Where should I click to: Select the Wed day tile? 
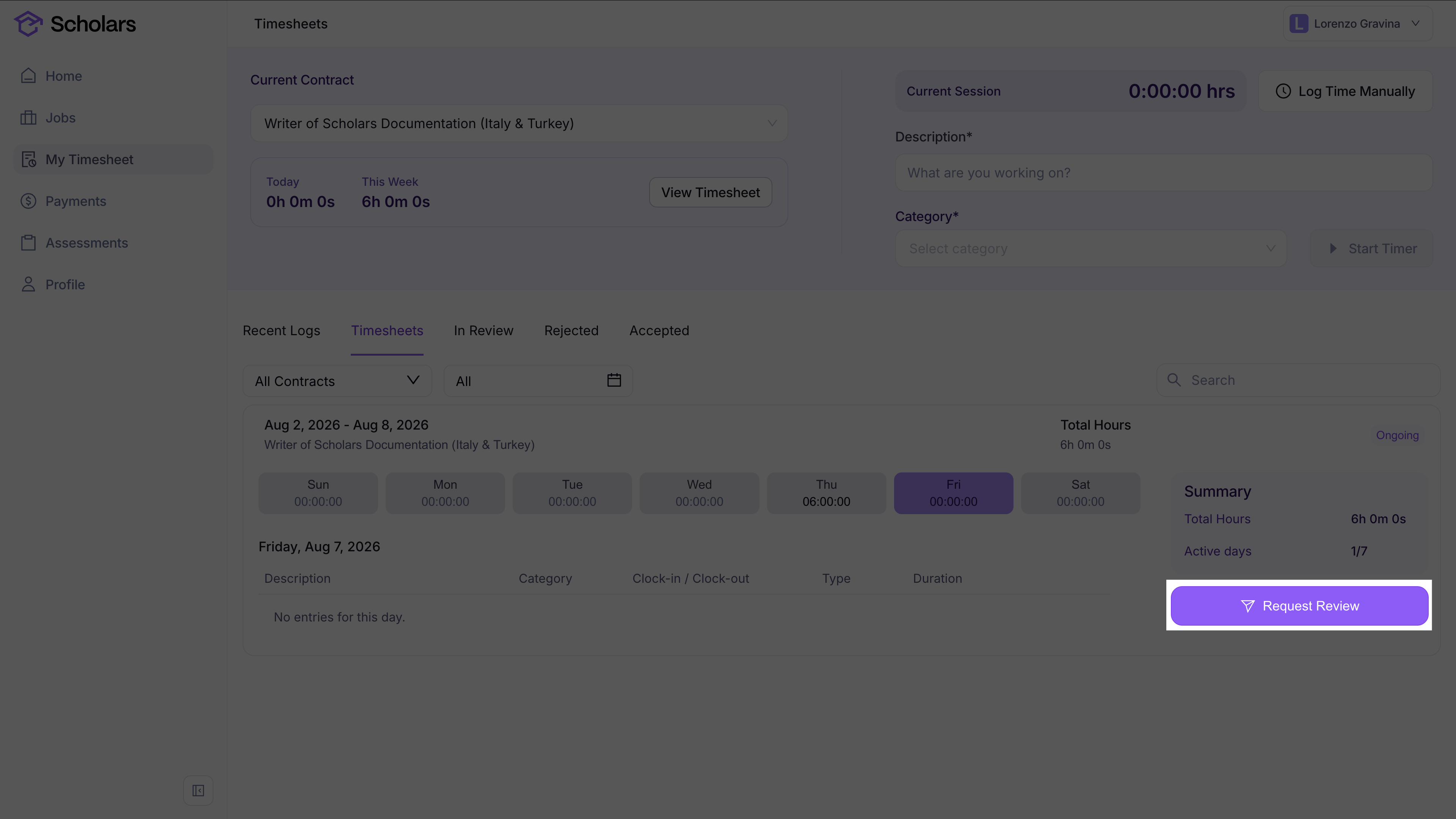point(699,493)
